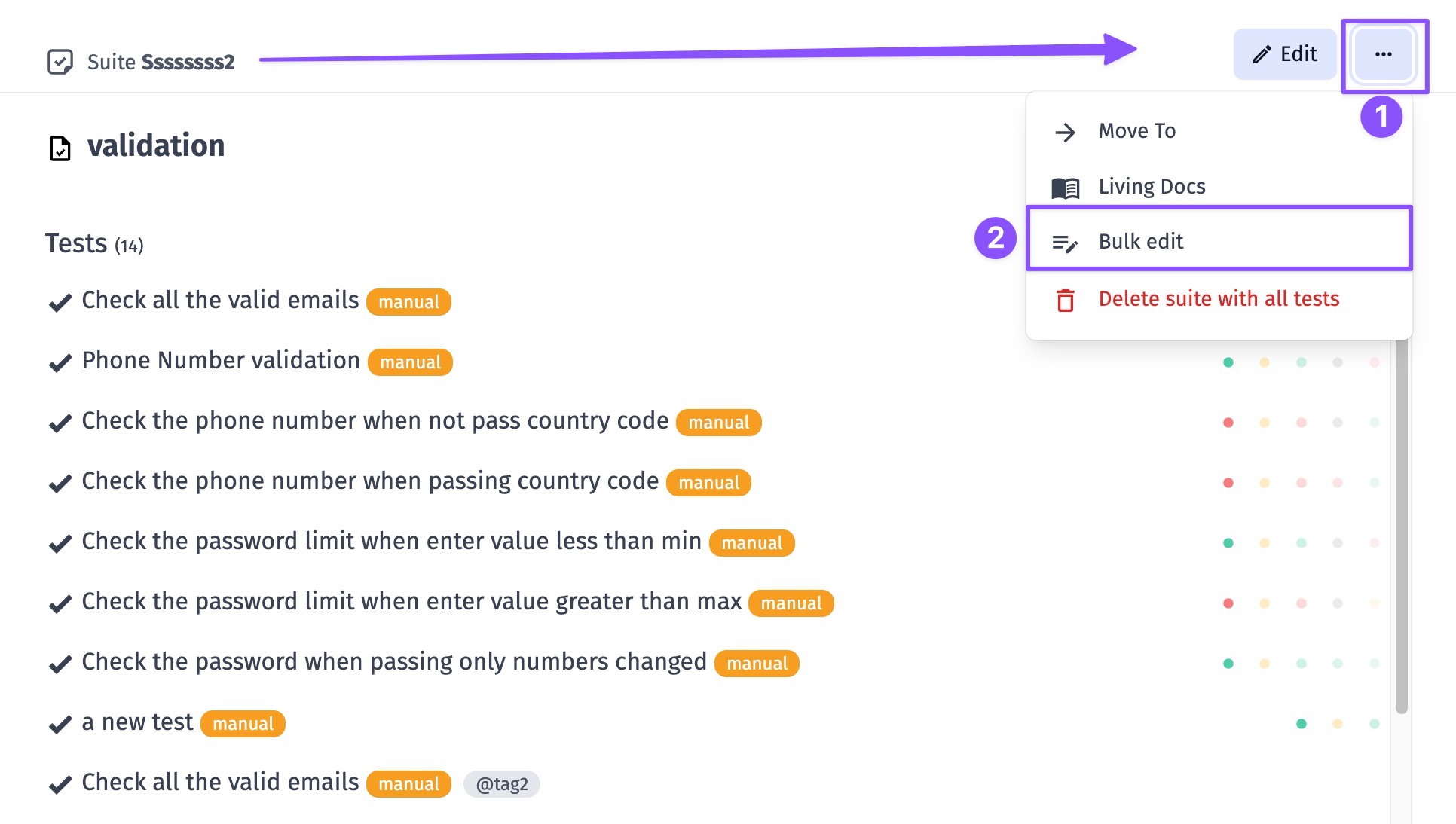The width and height of the screenshot is (1456, 824).
Task: Click the Living Docs book icon
Action: 1065,188
